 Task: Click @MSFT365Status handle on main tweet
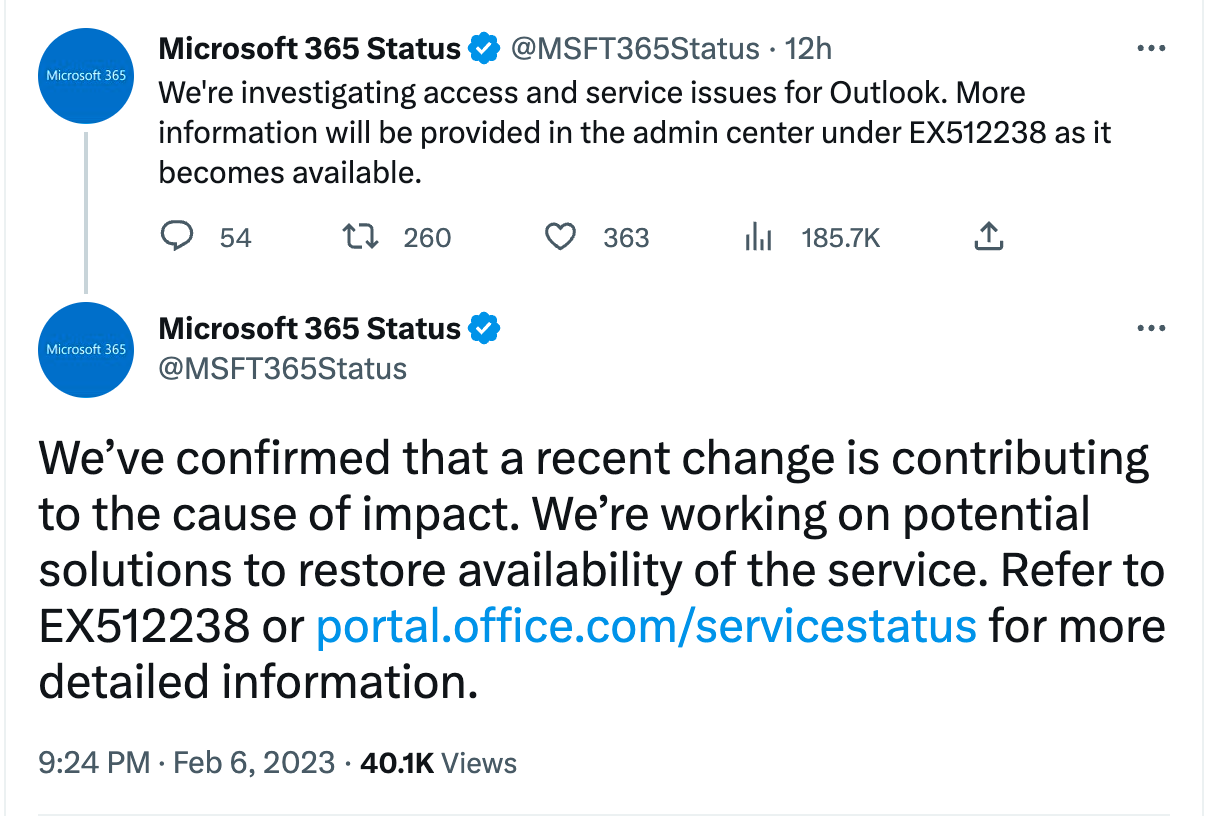283,368
